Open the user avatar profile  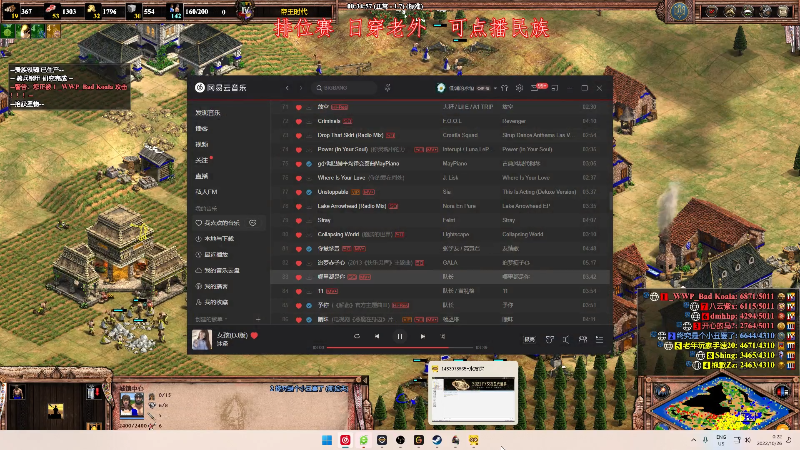tap(441, 88)
